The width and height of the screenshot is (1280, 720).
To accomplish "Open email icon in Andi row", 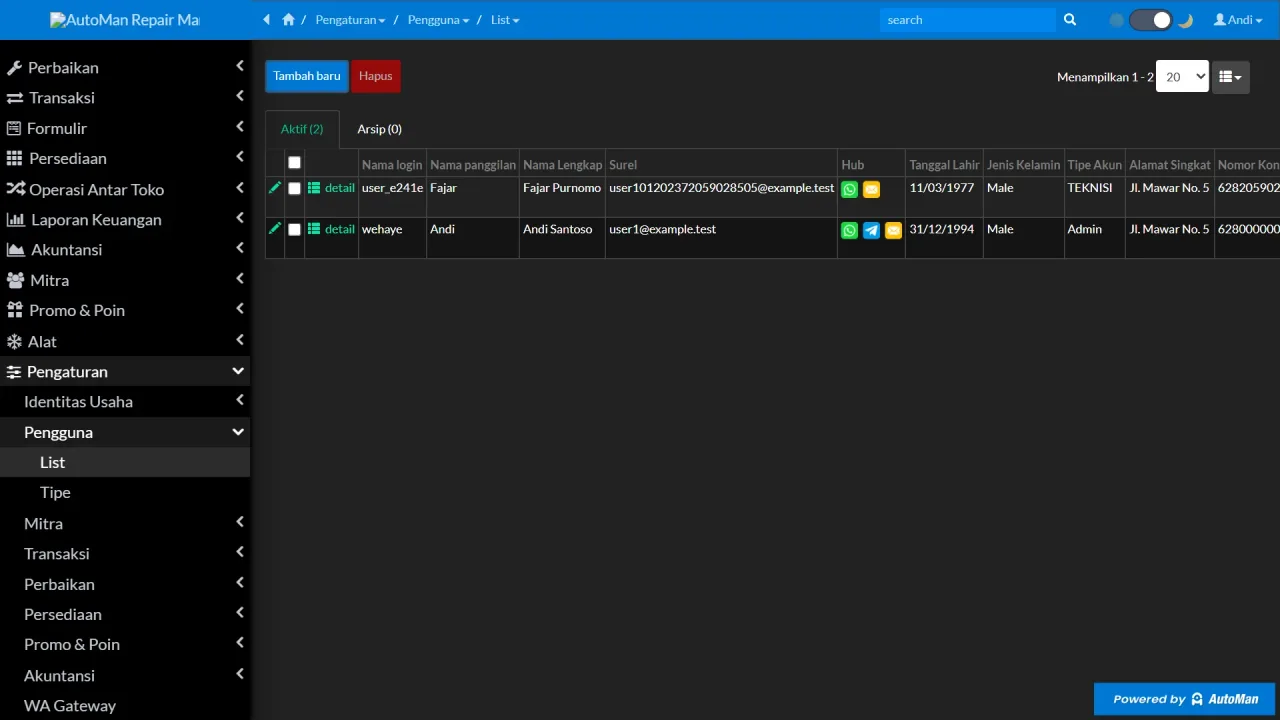I will point(893,230).
